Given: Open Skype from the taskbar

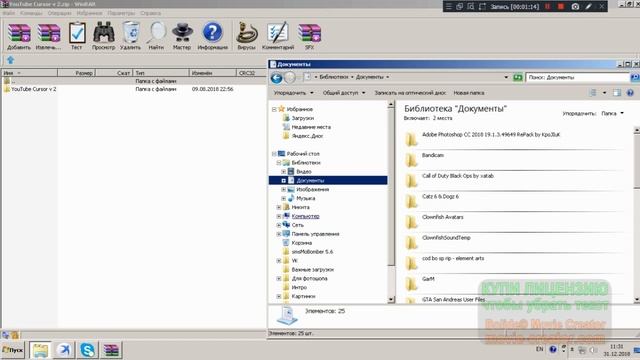Looking at the screenshot, I should click(x=87, y=350).
